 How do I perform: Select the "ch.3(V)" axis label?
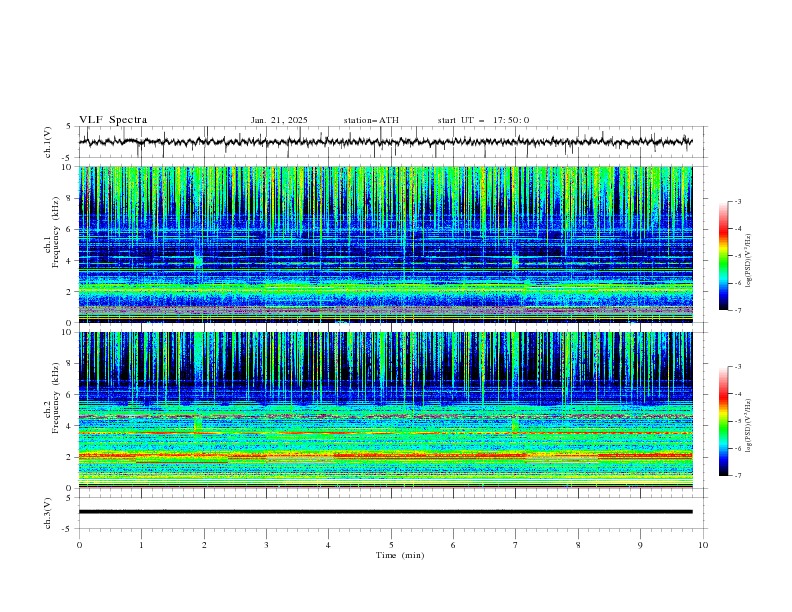(x=48, y=513)
